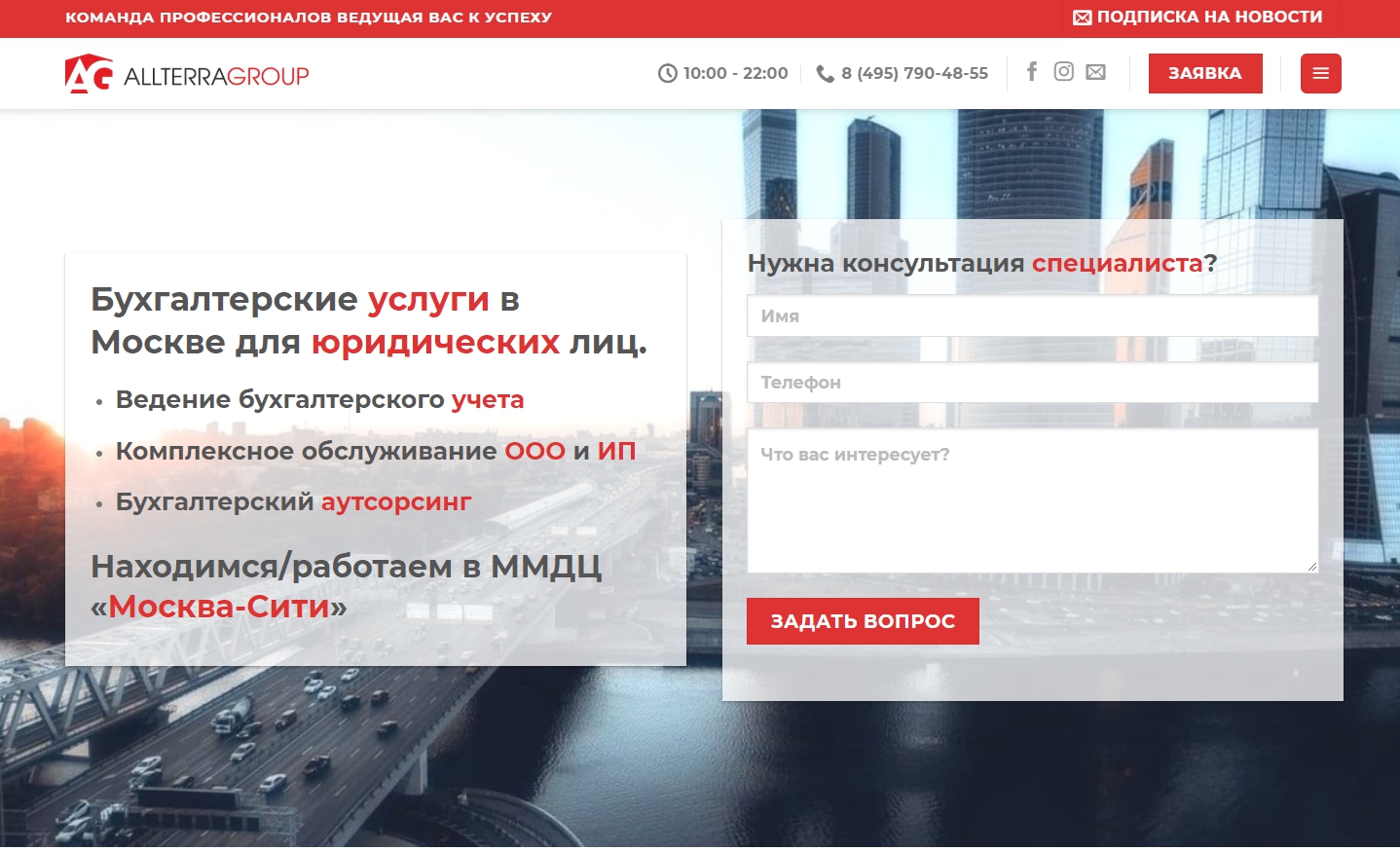Screen dimensions: 1400x851
Task: Click the Москва-Сити text
Action: (219, 607)
